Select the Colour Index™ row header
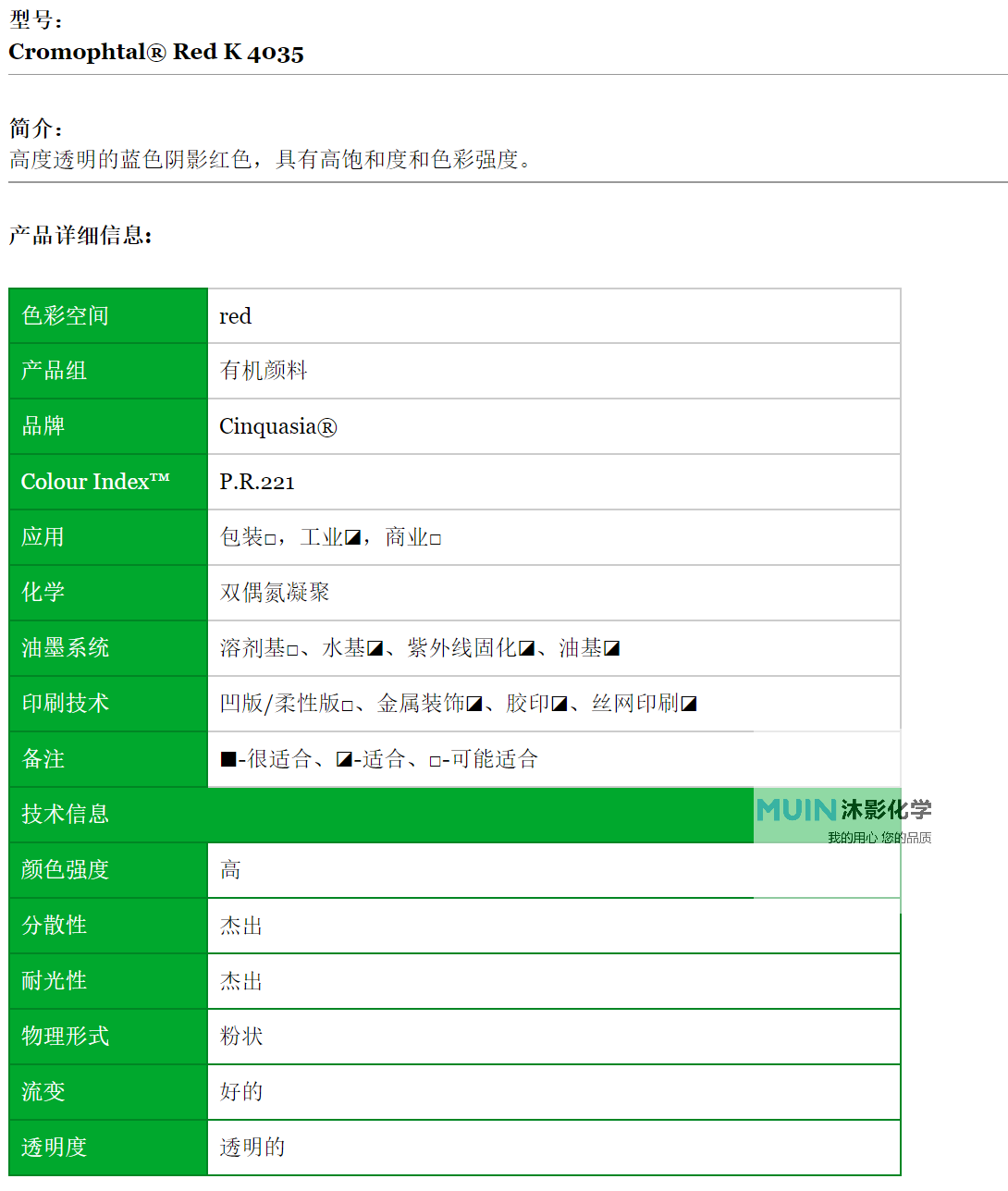 click(x=96, y=482)
